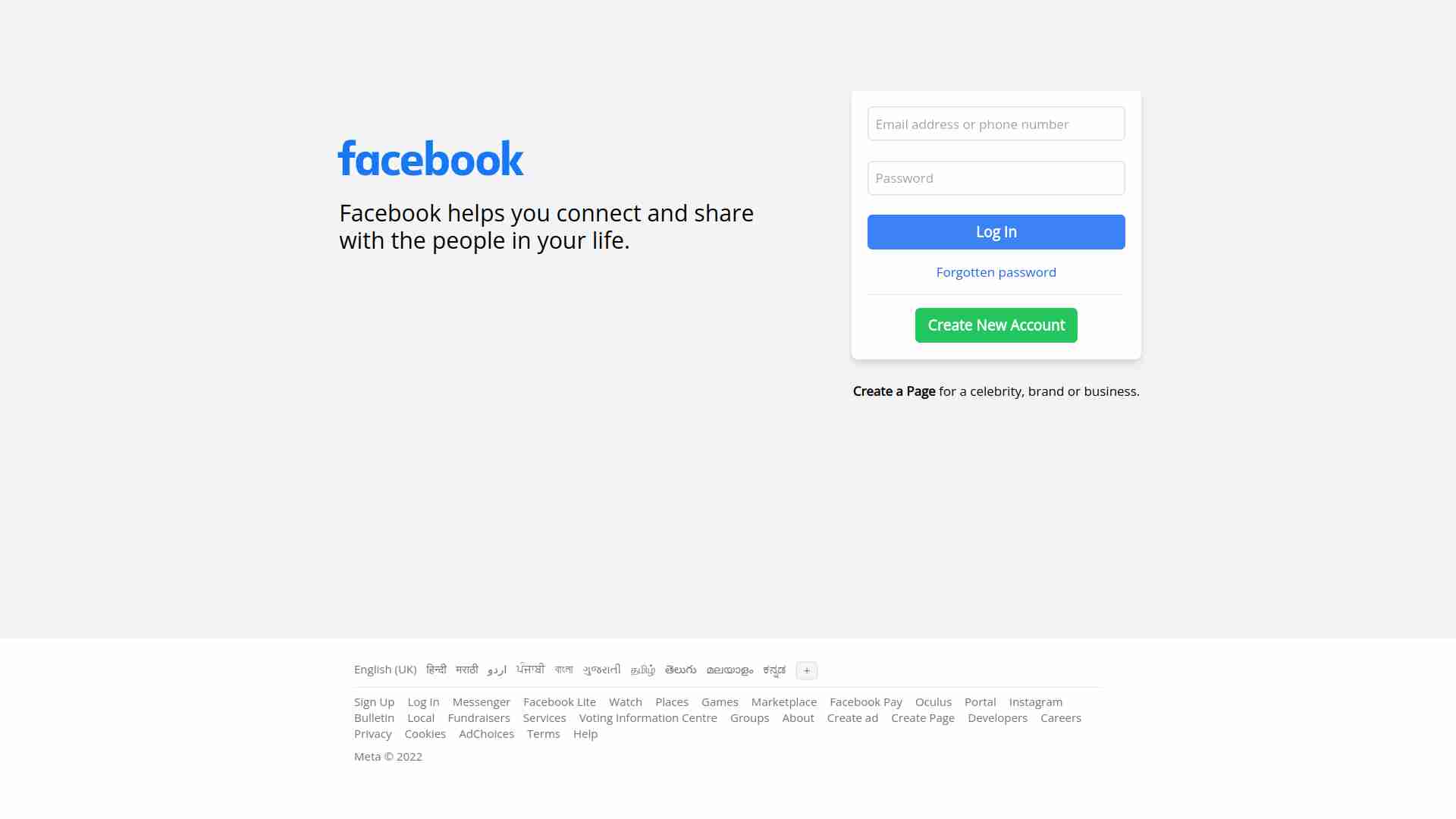The height and width of the screenshot is (819, 1456).
Task: Open the Punjabi language option
Action: point(529,669)
